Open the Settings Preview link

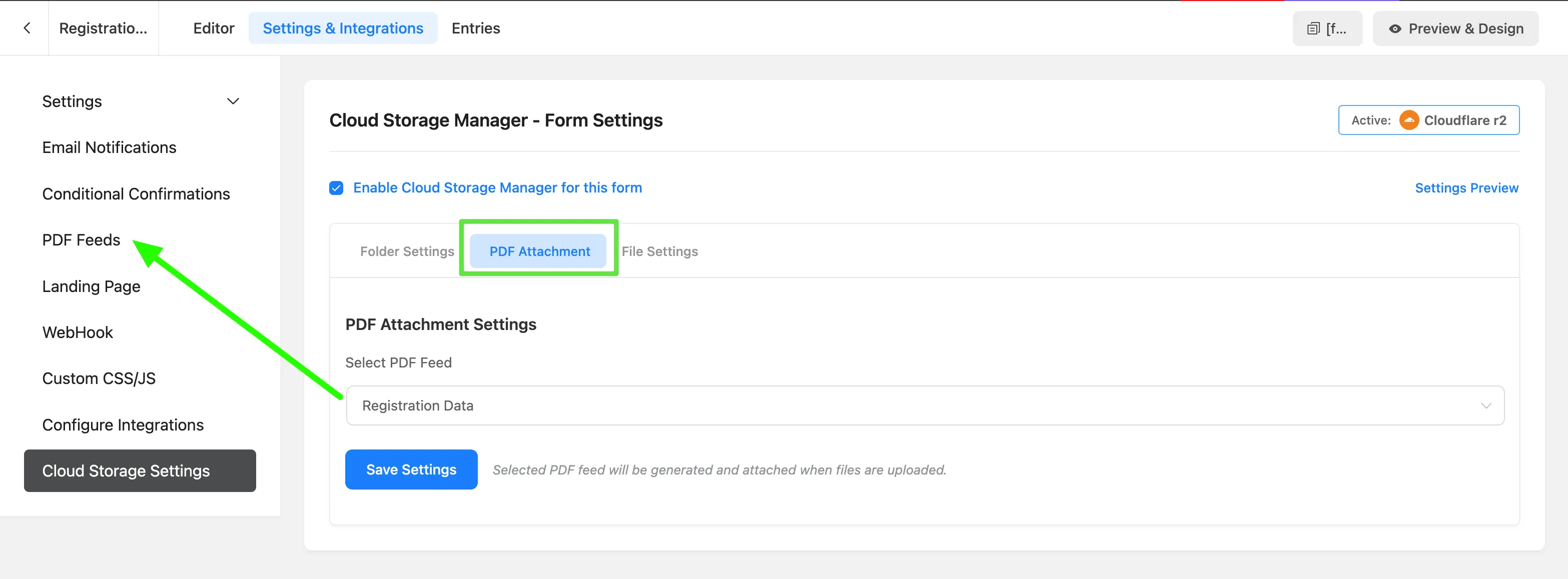pyautogui.click(x=1466, y=188)
